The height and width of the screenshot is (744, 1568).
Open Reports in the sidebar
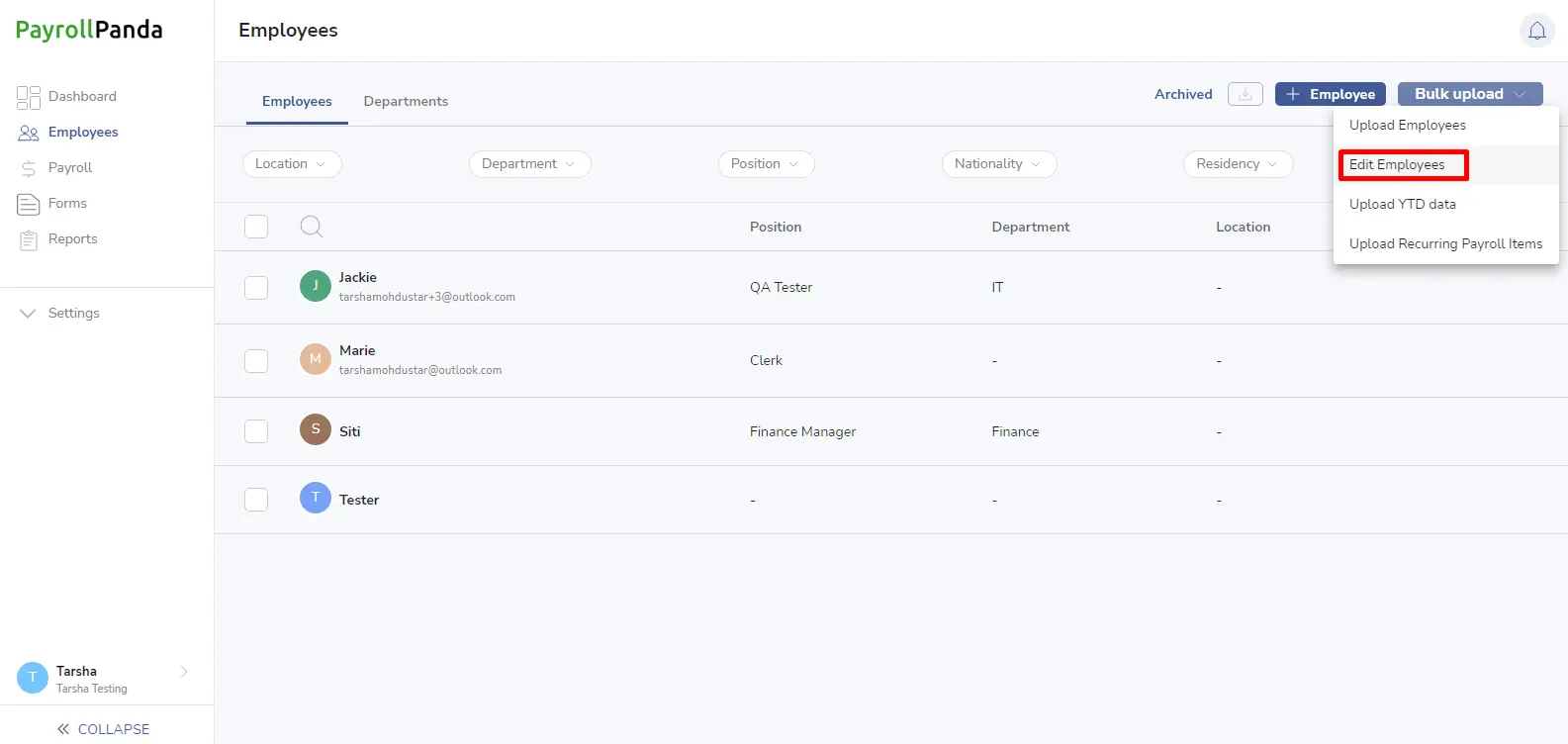(x=72, y=238)
